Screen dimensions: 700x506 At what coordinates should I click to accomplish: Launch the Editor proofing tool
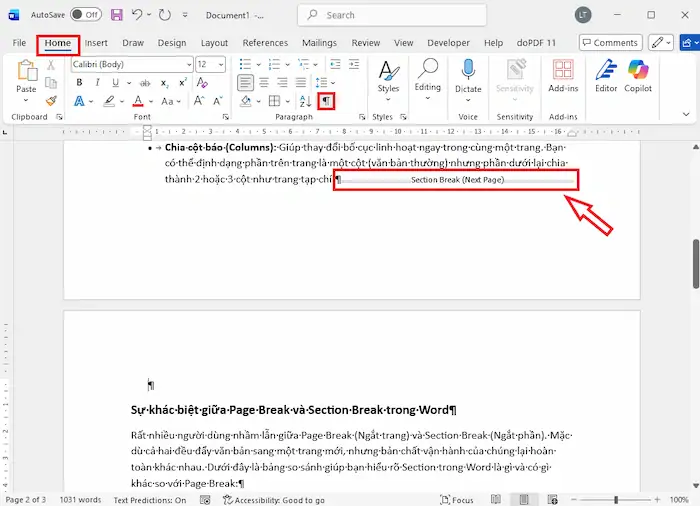tap(606, 75)
